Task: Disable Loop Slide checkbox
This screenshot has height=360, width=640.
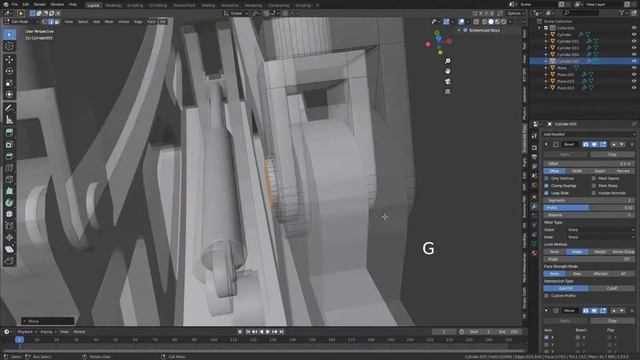Action: click(547, 193)
